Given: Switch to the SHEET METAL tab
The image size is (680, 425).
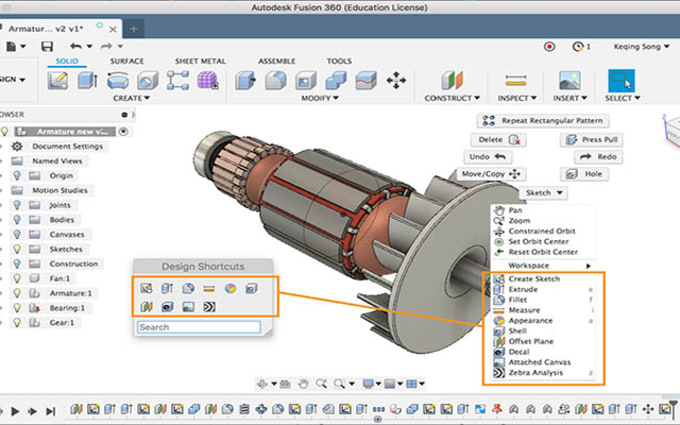Looking at the screenshot, I should click(200, 61).
